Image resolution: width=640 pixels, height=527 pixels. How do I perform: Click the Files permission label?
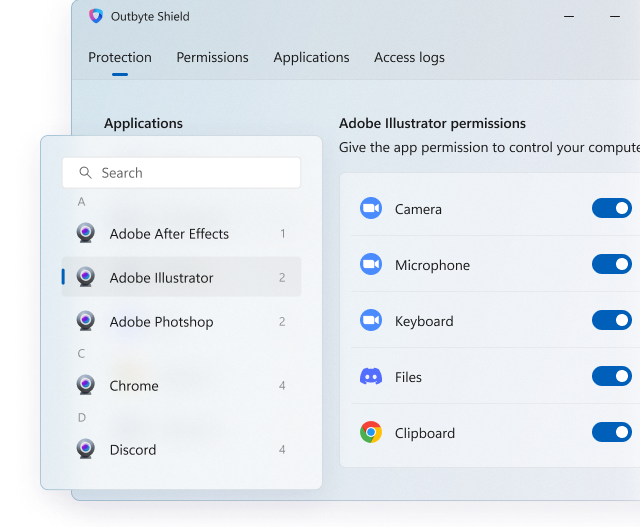coord(408,377)
